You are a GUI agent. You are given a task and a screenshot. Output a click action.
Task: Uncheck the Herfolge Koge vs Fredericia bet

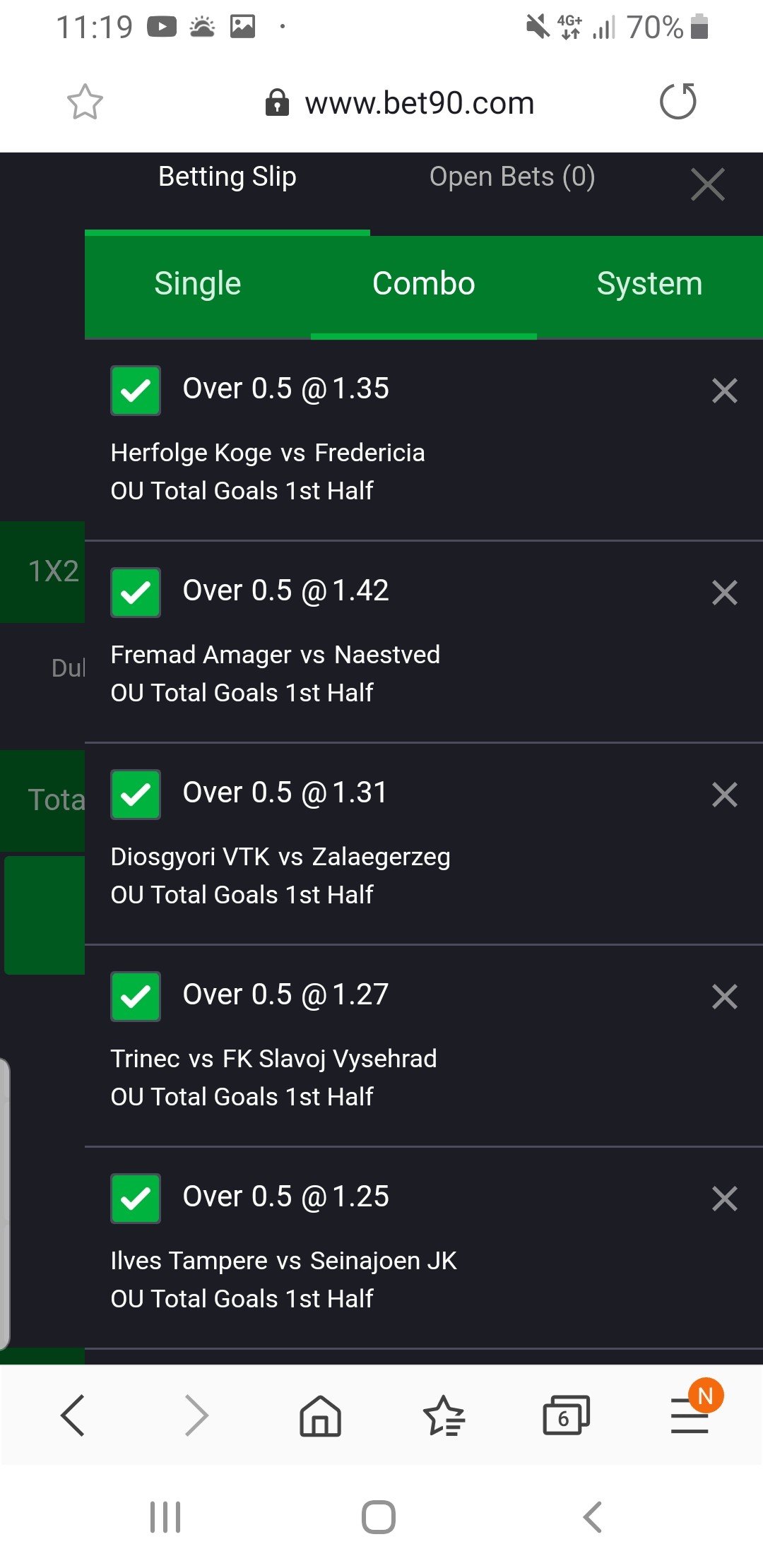click(136, 391)
